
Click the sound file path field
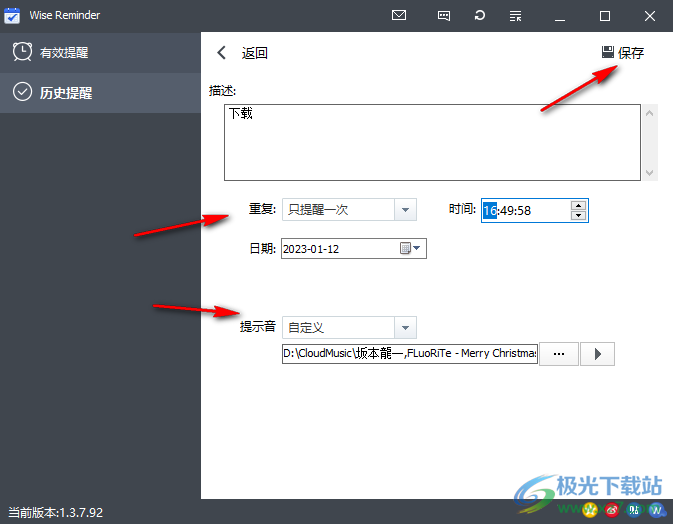[x=409, y=353]
